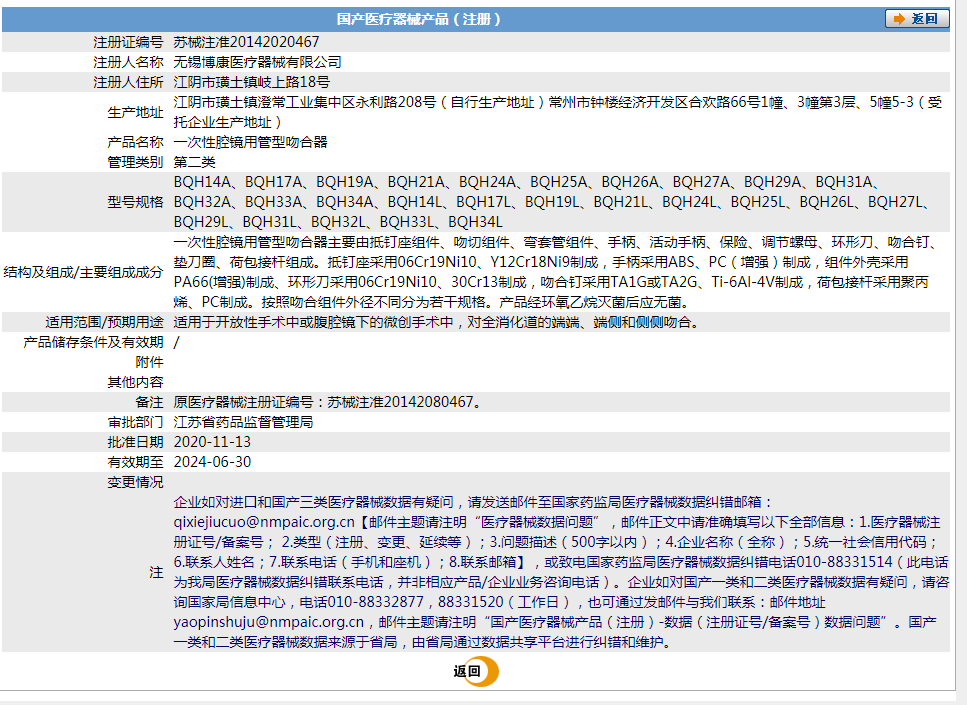967x705 pixels.
Task: Click the address 江阴市璜土镇岐上路18号
Action: [252, 82]
